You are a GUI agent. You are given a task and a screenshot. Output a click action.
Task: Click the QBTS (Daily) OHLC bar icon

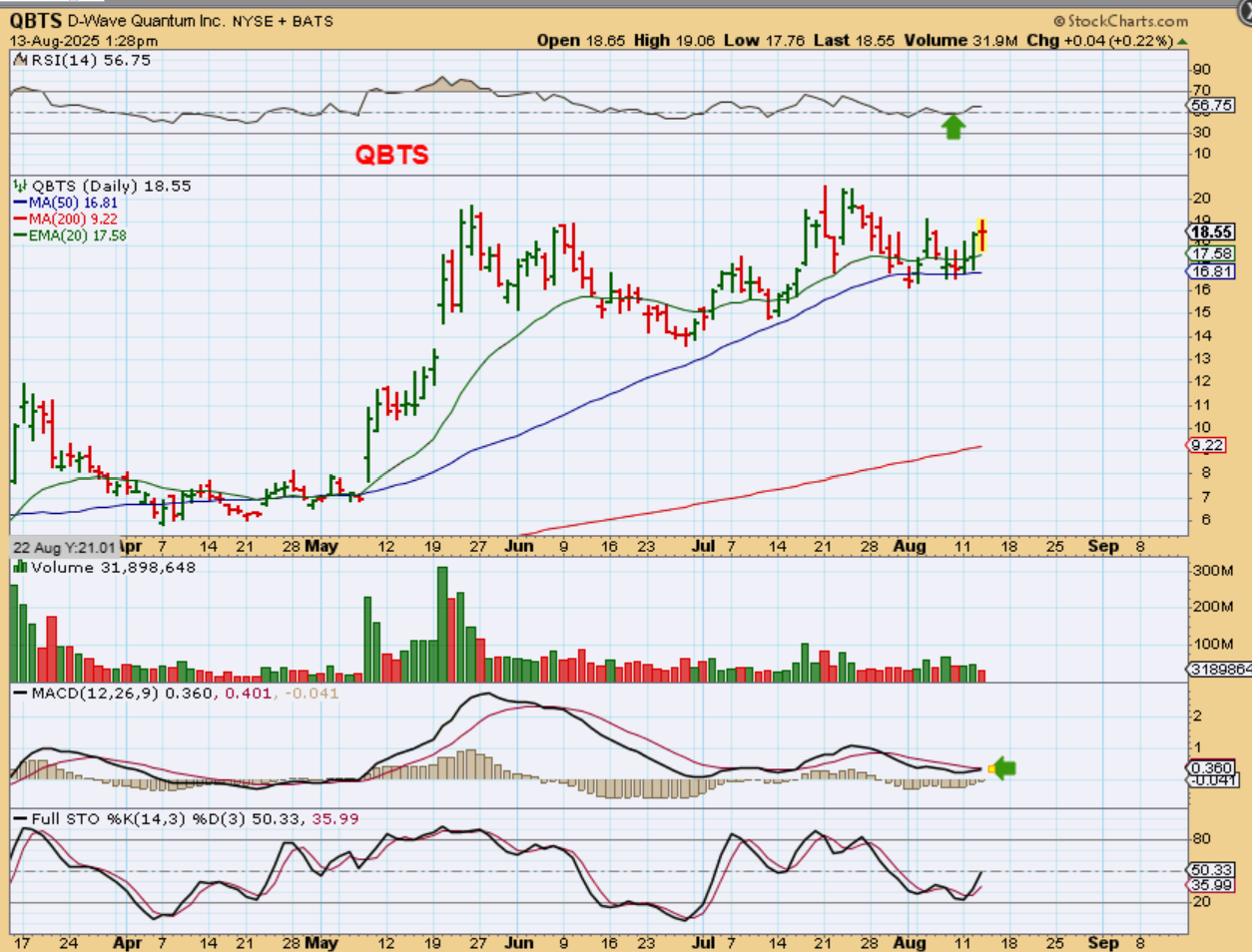(20, 186)
